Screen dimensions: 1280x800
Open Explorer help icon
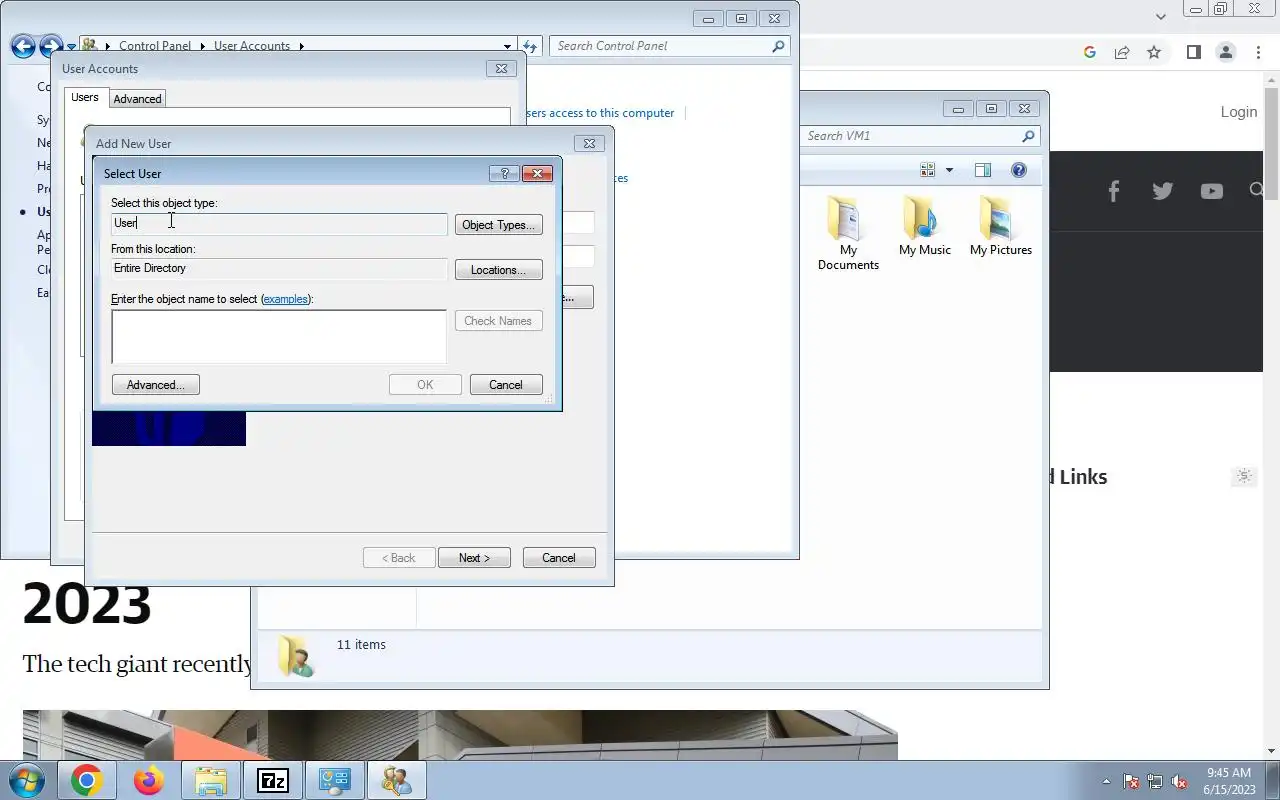point(1019,170)
